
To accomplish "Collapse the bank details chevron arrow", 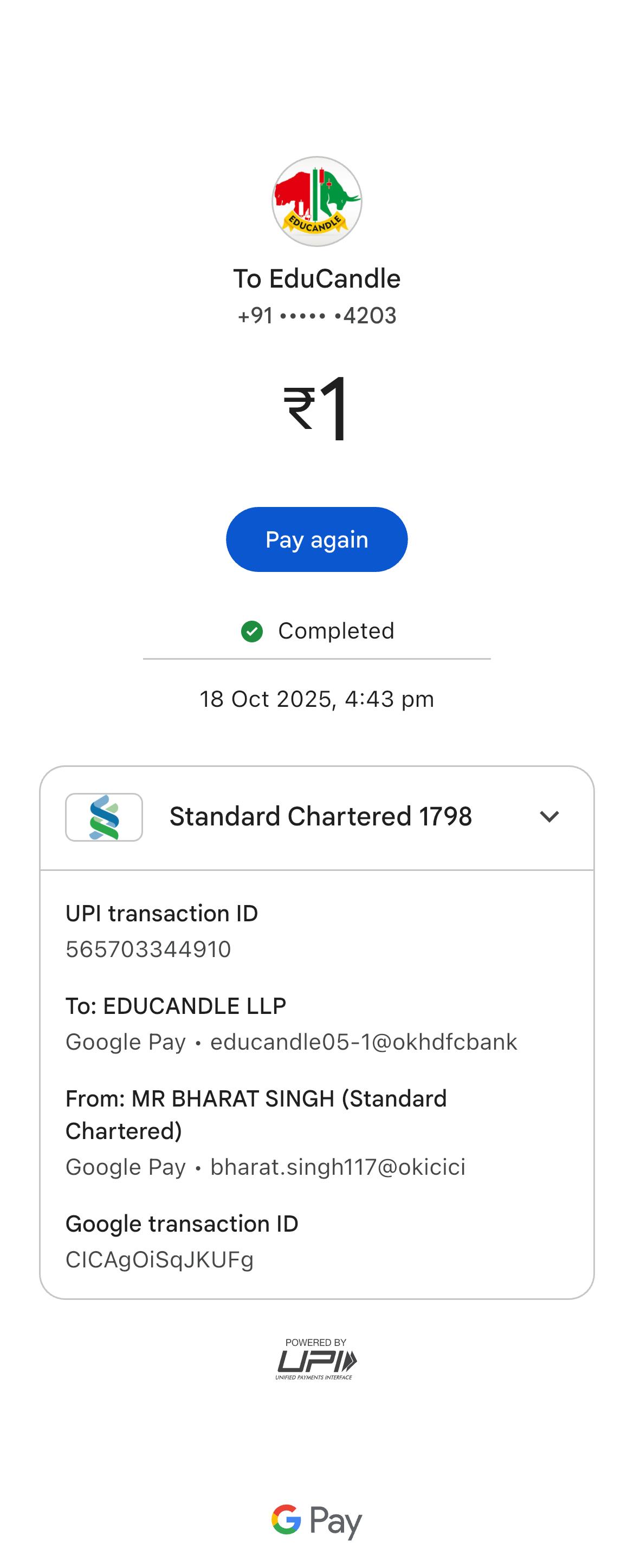I will (x=549, y=817).
